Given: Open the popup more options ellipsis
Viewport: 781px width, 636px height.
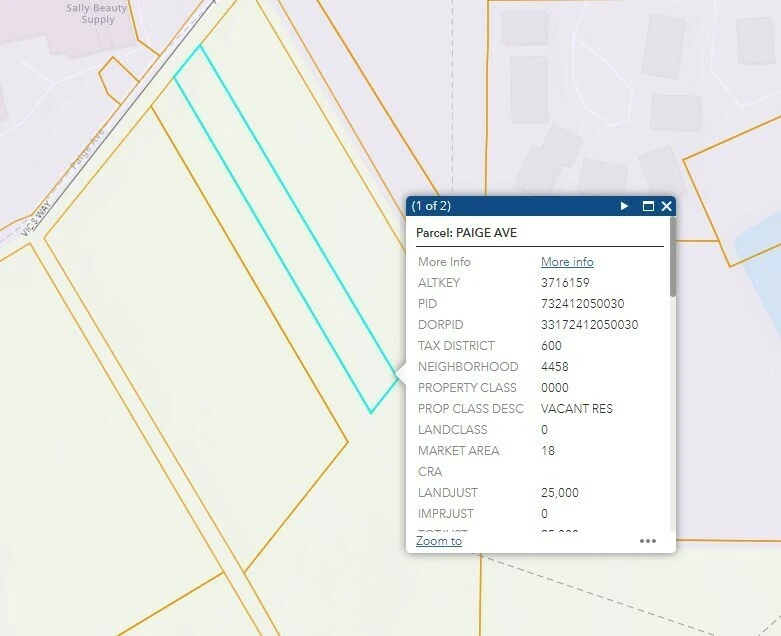Looking at the screenshot, I should [648, 541].
